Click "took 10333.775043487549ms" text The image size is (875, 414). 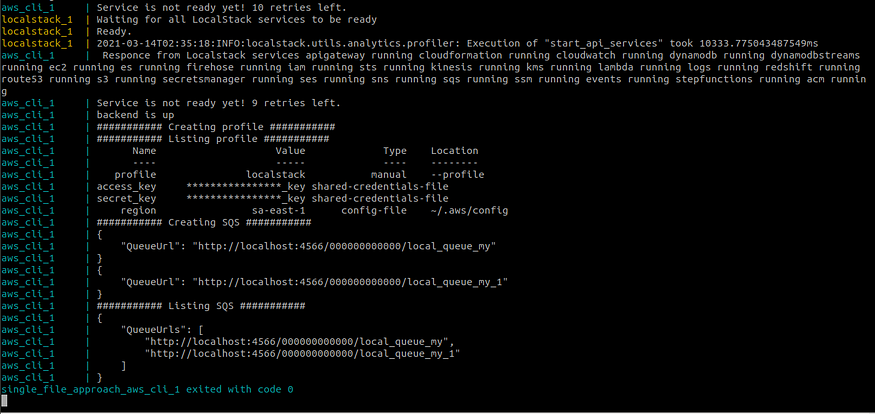coord(742,44)
